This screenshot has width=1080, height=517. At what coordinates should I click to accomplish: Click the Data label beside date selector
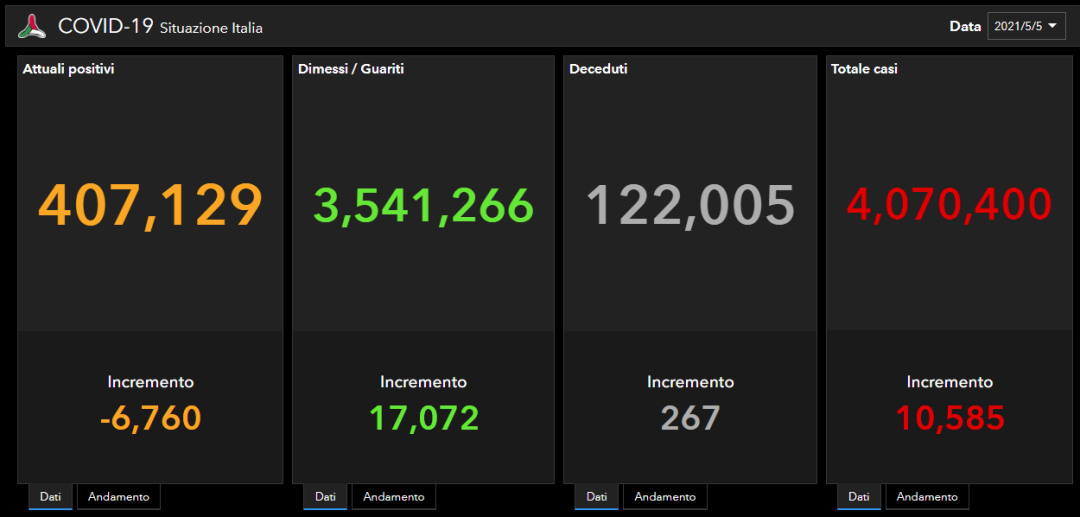click(965, 27)
